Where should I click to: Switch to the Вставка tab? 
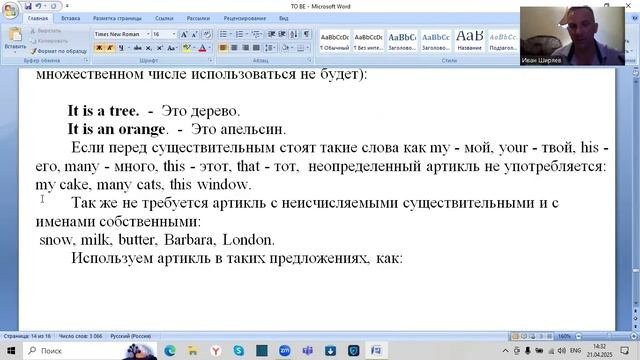coord(71,18)
